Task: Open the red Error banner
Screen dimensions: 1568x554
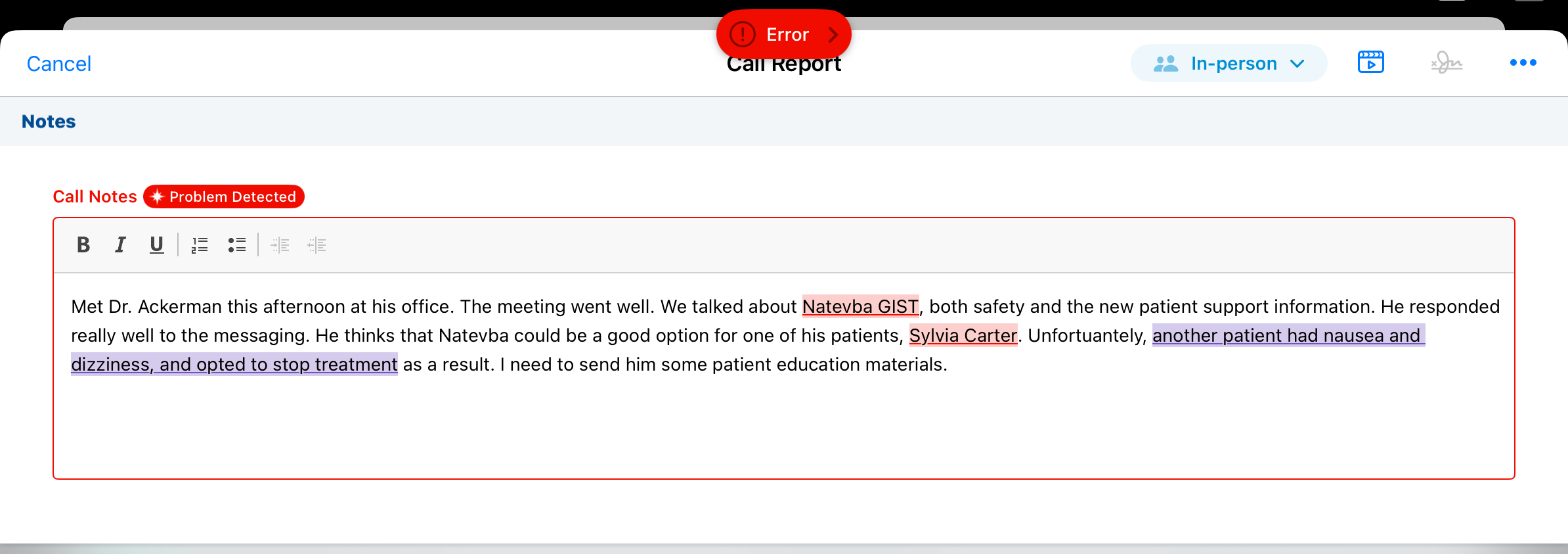Action: [x=783, y=34]
